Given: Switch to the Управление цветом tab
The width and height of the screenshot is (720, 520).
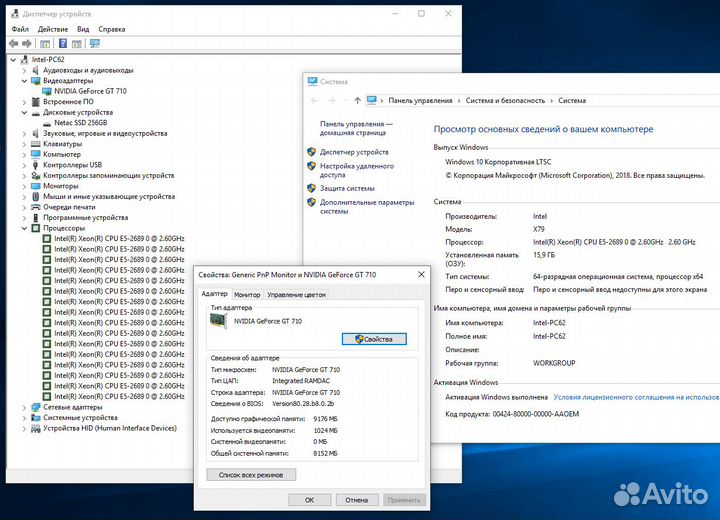Looking at the screenshot, I should pos(297,295).
